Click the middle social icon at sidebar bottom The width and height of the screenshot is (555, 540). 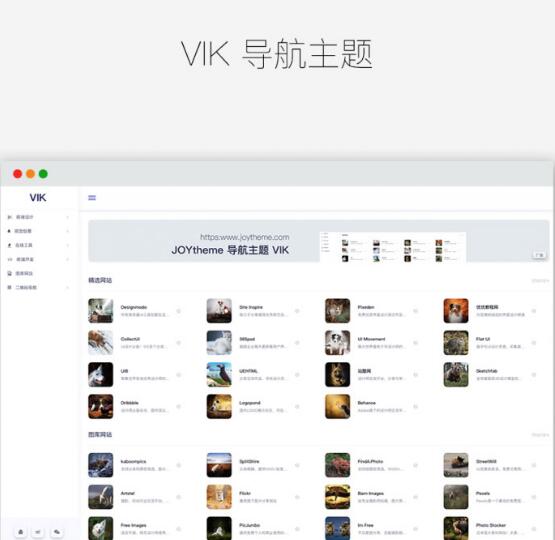tap(38, 532)
